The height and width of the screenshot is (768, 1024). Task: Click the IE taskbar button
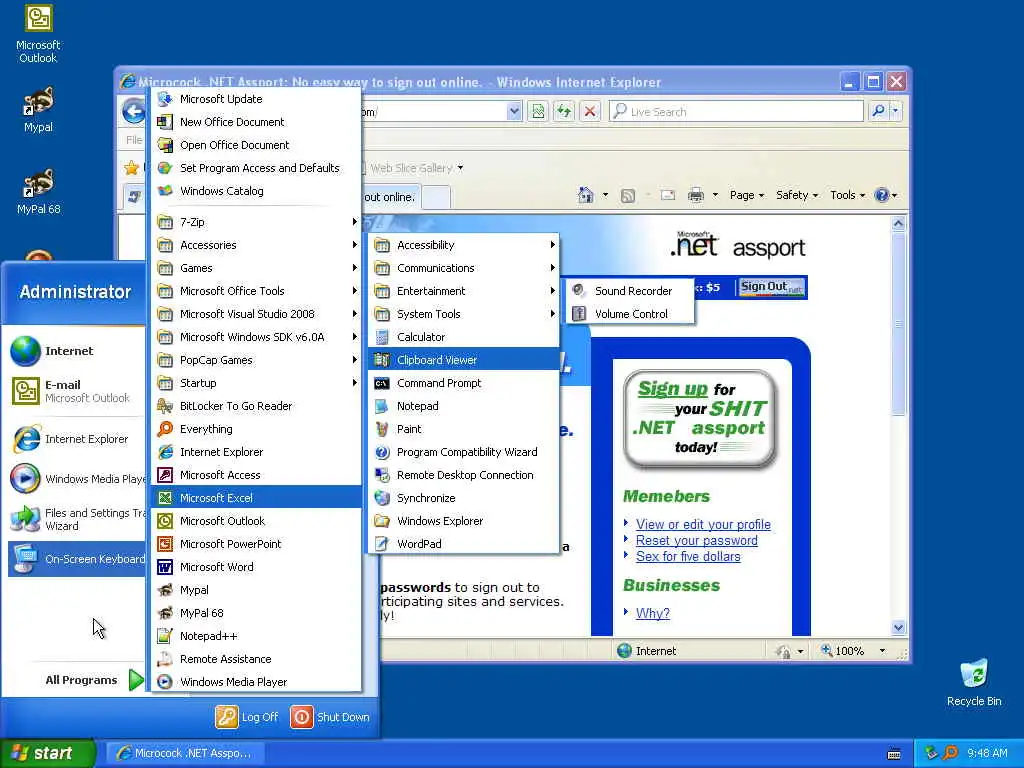184,754
